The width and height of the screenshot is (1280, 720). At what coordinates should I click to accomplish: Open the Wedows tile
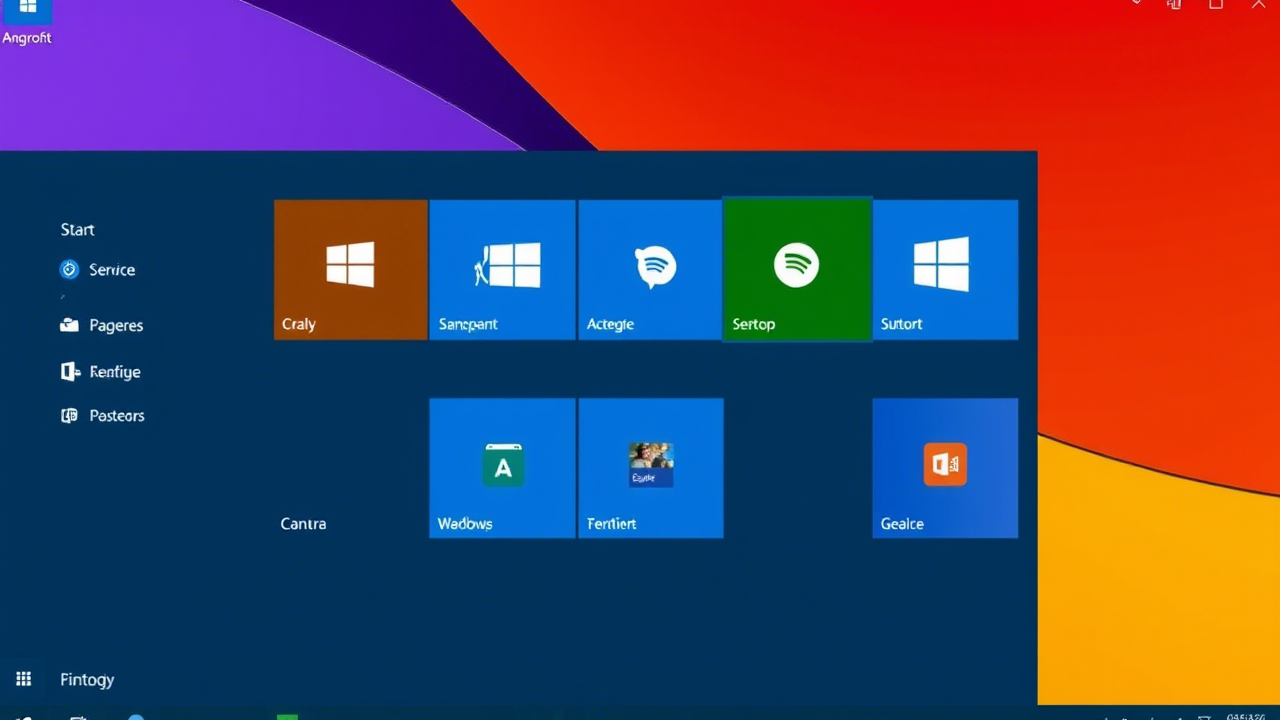click(503, 468)
